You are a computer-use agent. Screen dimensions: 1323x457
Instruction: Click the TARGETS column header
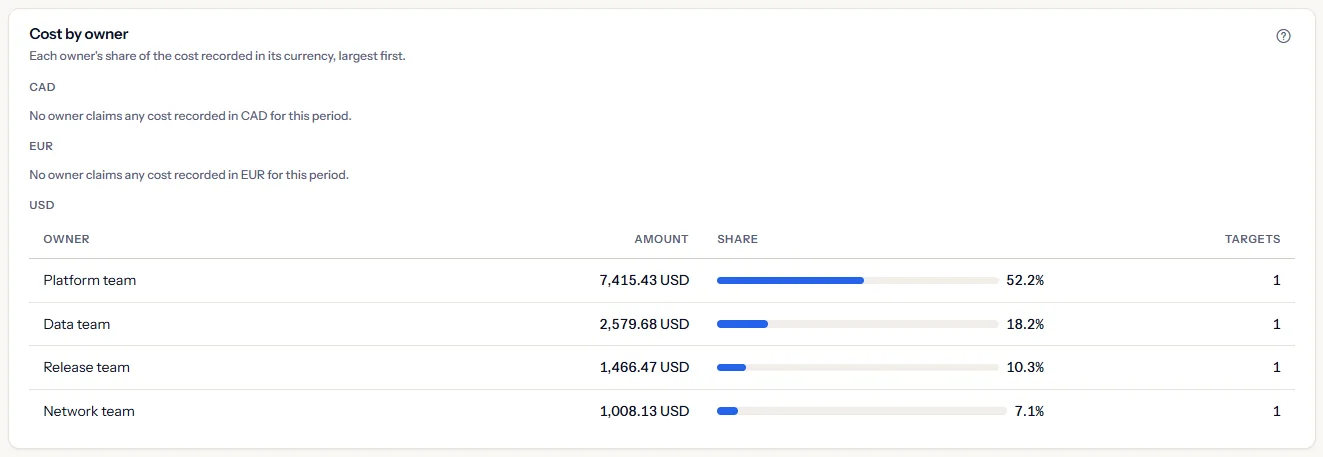1253,239
